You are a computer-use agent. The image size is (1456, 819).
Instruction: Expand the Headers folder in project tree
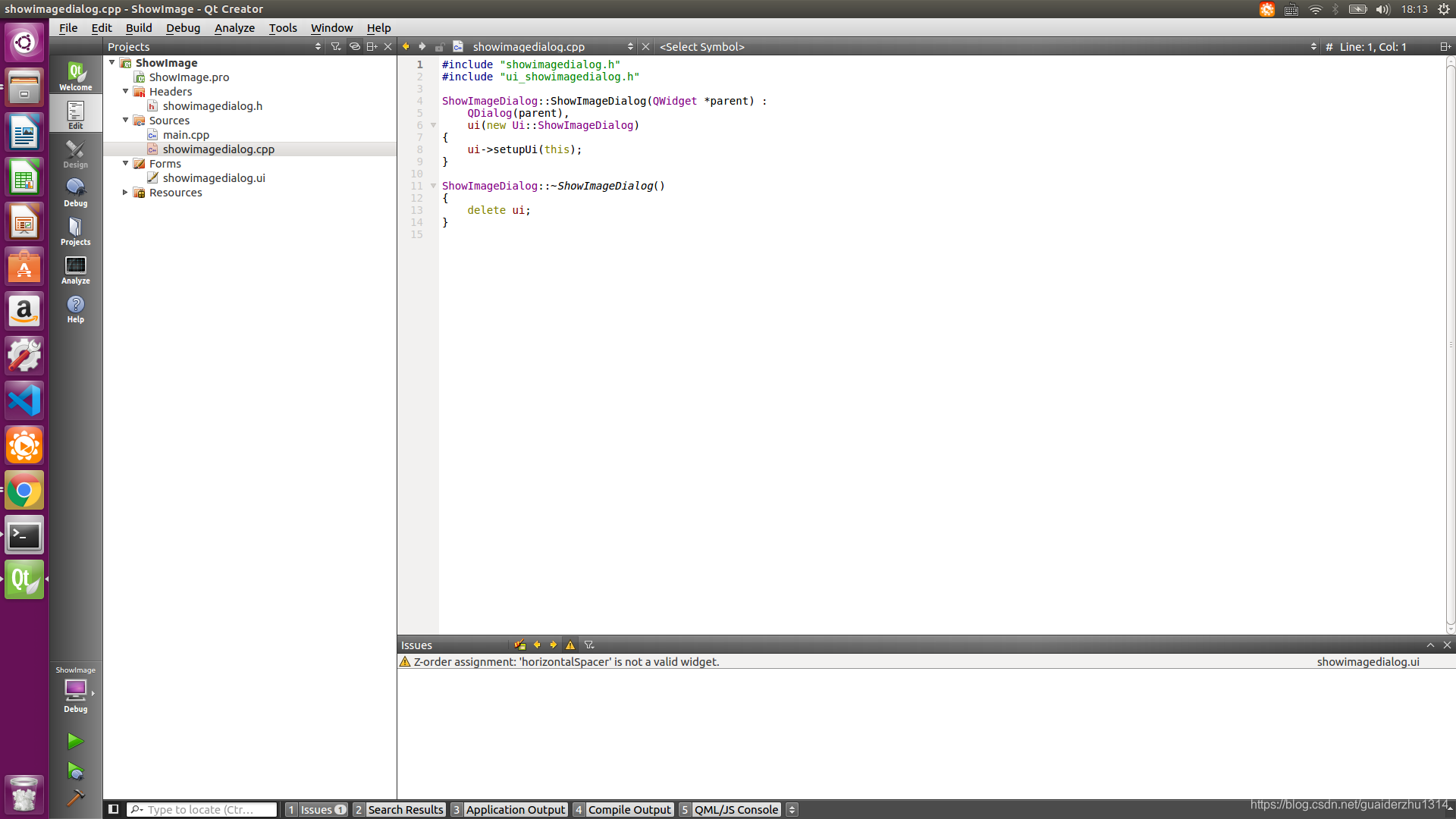[x=126, y=91]
